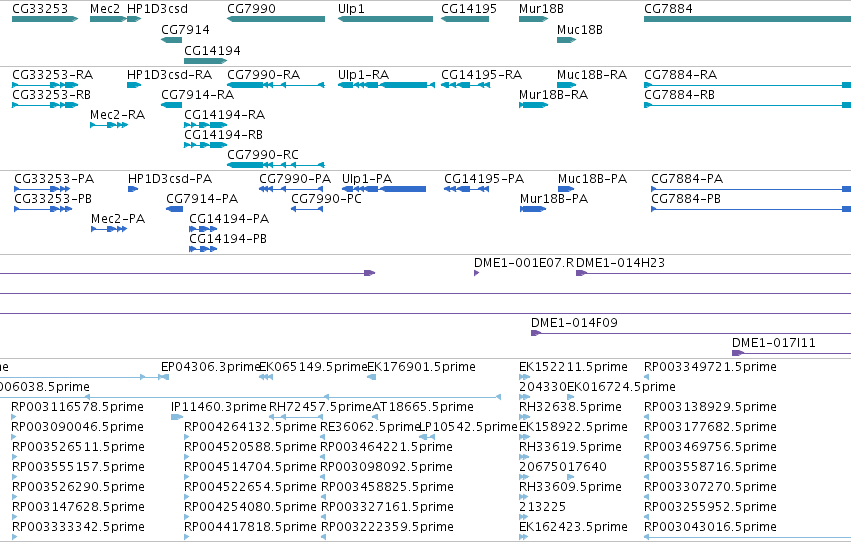Click clone DME1-017I11
851x542 pixels.
pyautogui.click(x=774, y=343)
